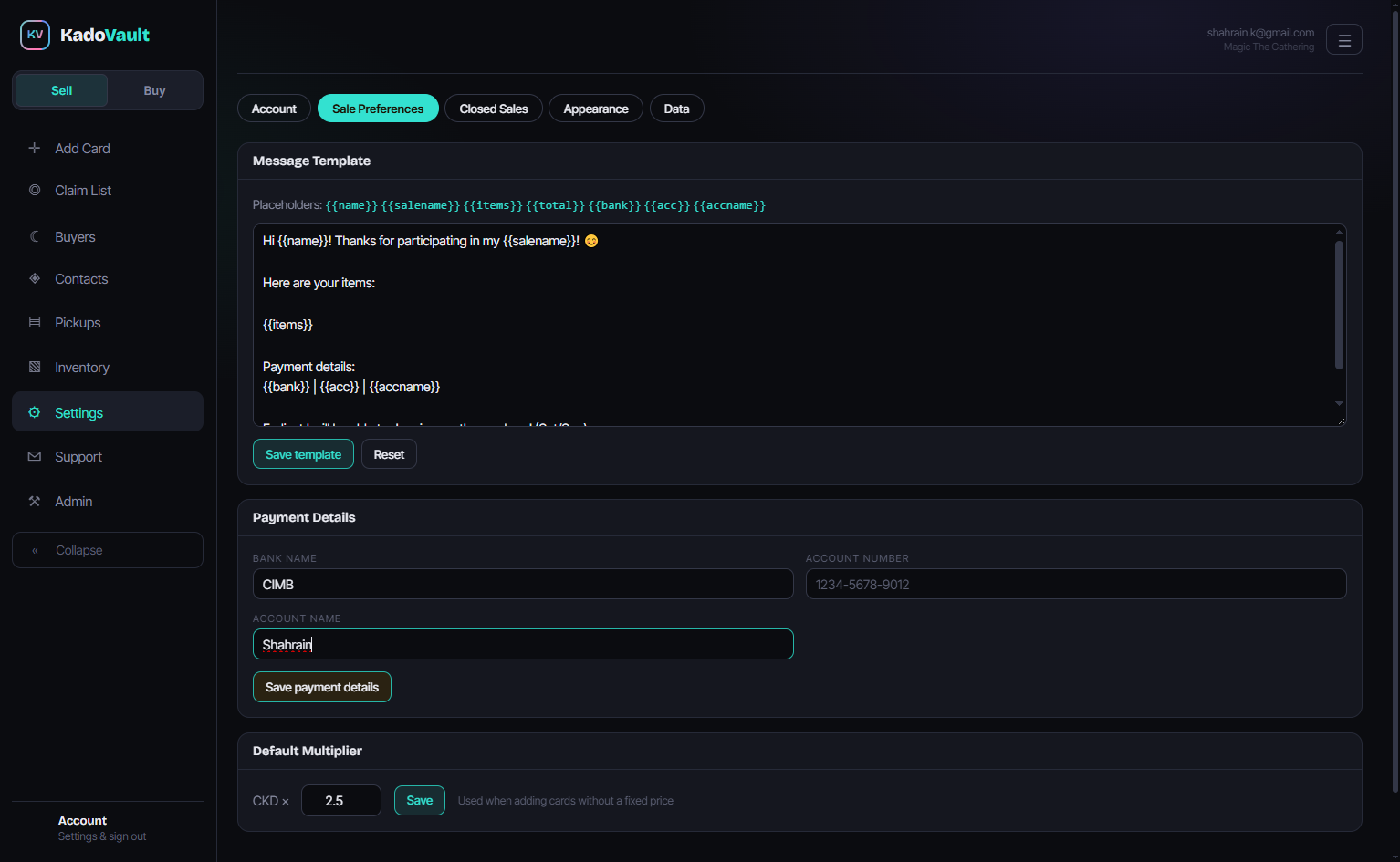Open the hamburger menu in top-right
This screenshot has height=862, width=1400.
(1343, 39)
